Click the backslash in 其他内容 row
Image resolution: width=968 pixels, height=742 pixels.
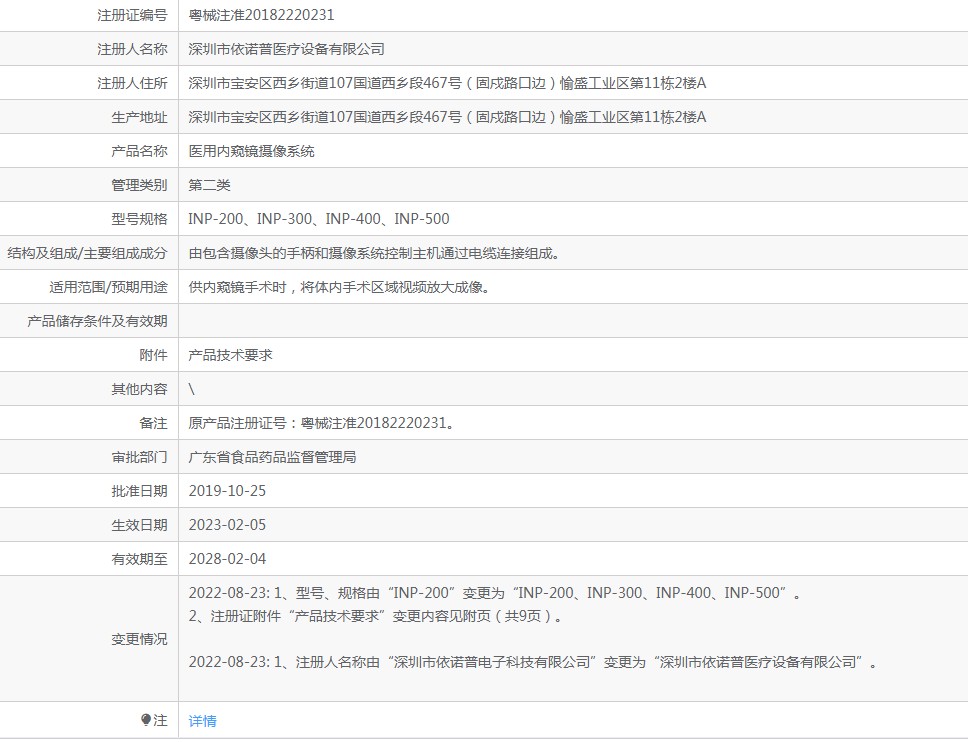(191, 389)
